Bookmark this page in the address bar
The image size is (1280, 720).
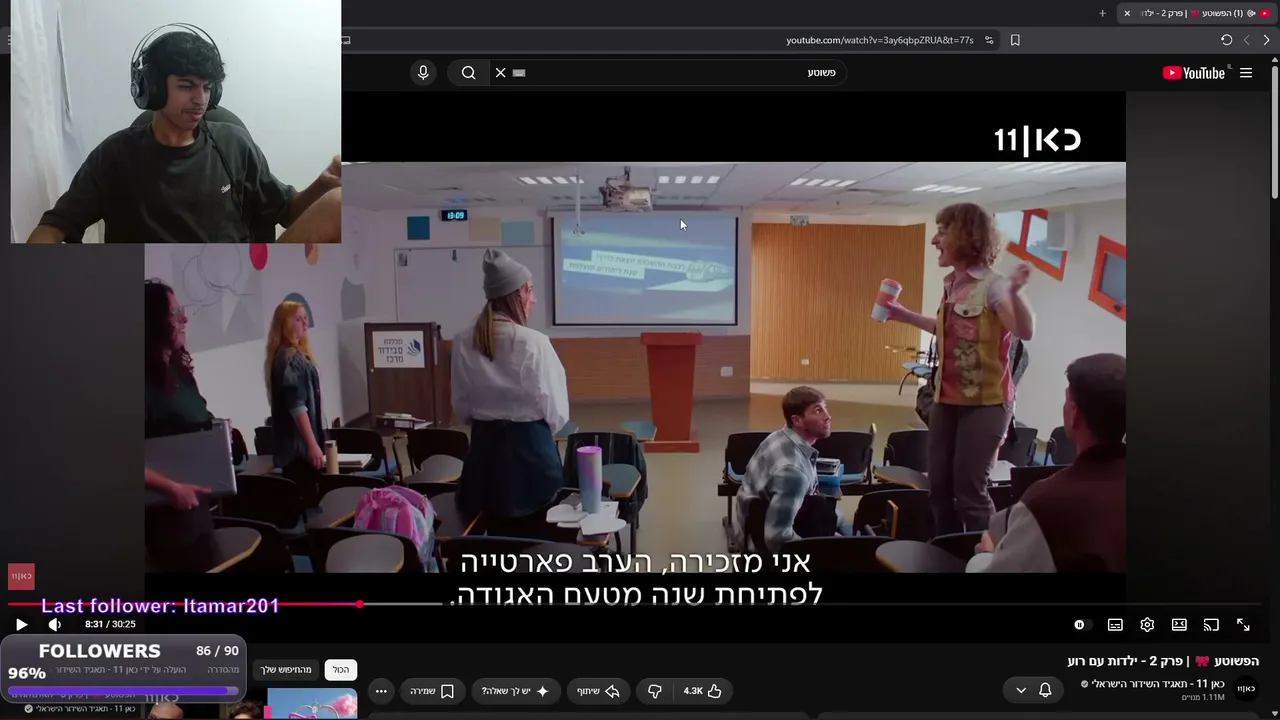tap(1015, 40)
